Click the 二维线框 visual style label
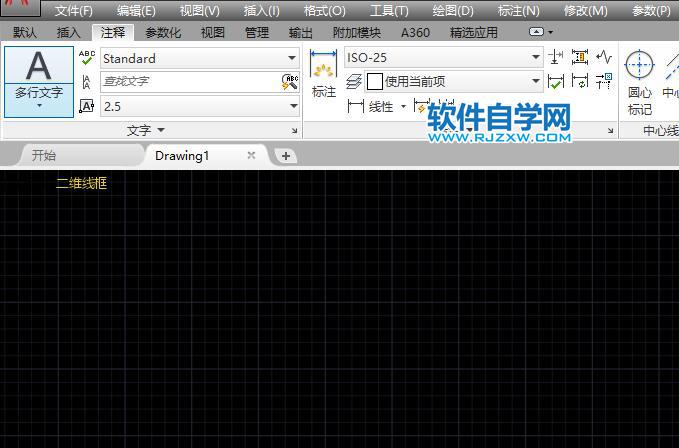This screenshot has height=448, width=679. pos(81,183)
